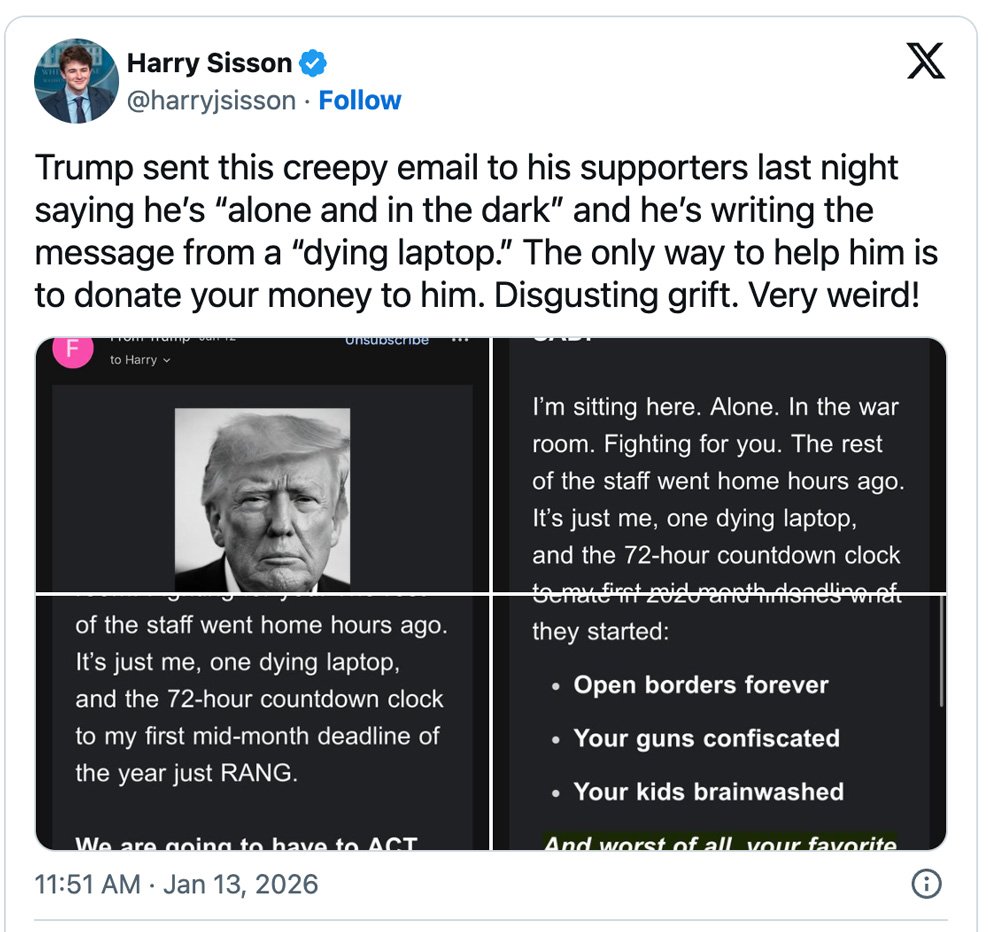This screenshot has height=932, width=990.
Task: Click the pink F sender avatar
Action: (71, 349)
